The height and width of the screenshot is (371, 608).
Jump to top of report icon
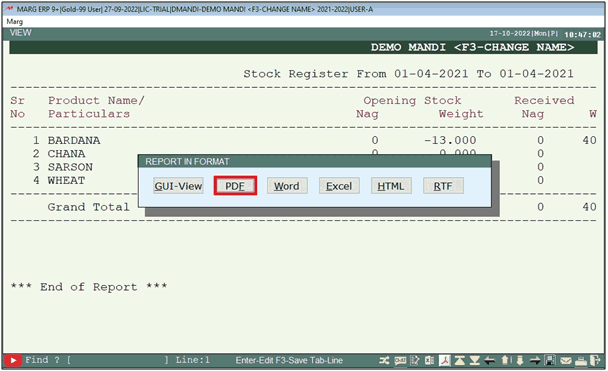coord(460,361)
